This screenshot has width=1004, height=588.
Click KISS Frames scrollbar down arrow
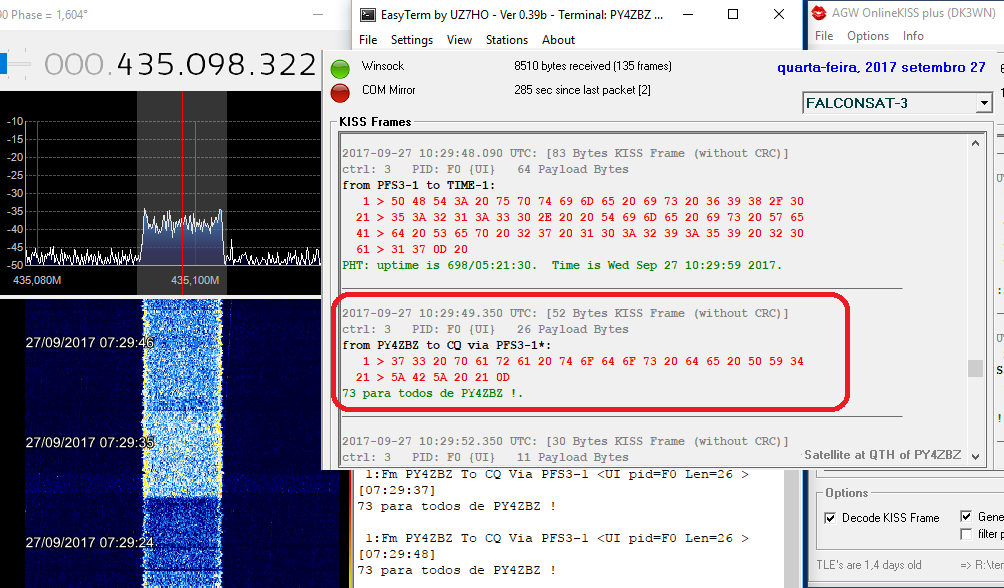[975, 457]
